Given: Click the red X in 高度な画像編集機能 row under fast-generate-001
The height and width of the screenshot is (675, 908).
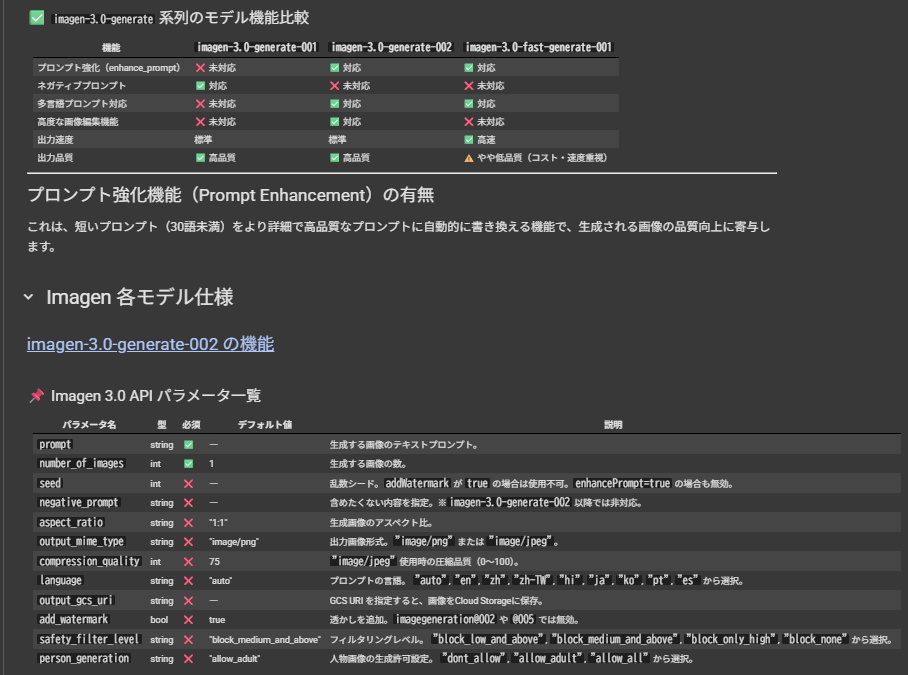Looking at the screenshot, I should [469, 122].
